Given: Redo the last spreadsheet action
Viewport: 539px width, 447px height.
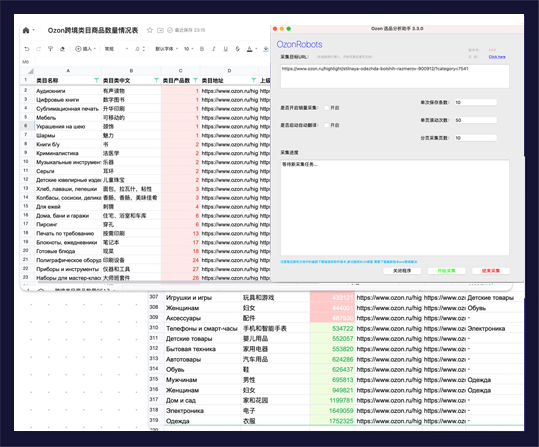Looking at the screenshot, I should pos(38,49).
